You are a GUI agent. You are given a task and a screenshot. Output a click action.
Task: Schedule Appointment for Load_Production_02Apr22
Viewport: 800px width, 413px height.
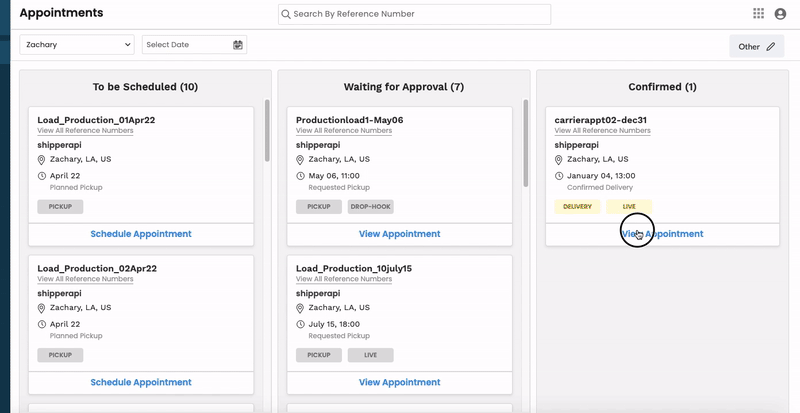click(141, 382)
